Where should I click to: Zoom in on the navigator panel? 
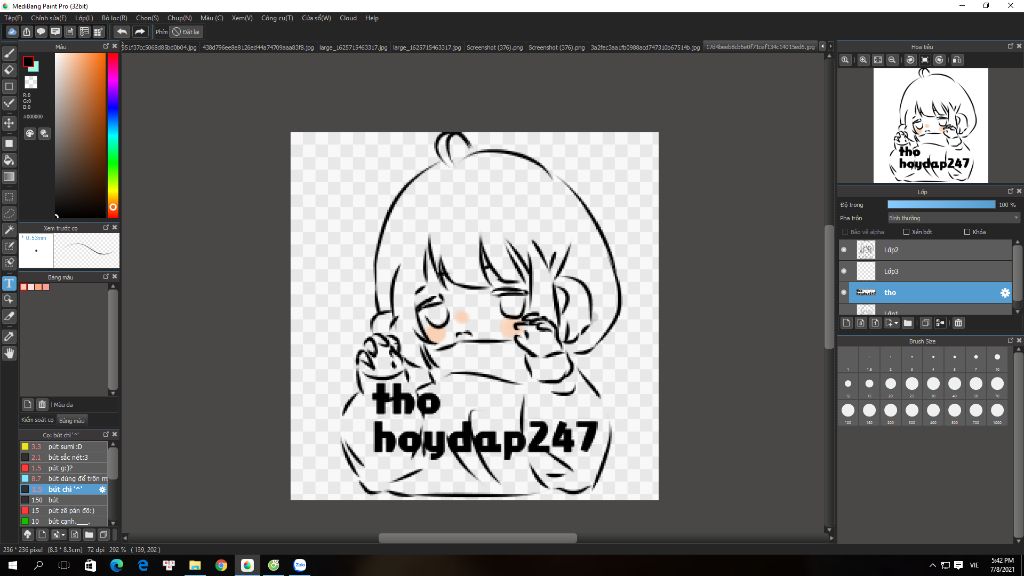pos(863,59)
